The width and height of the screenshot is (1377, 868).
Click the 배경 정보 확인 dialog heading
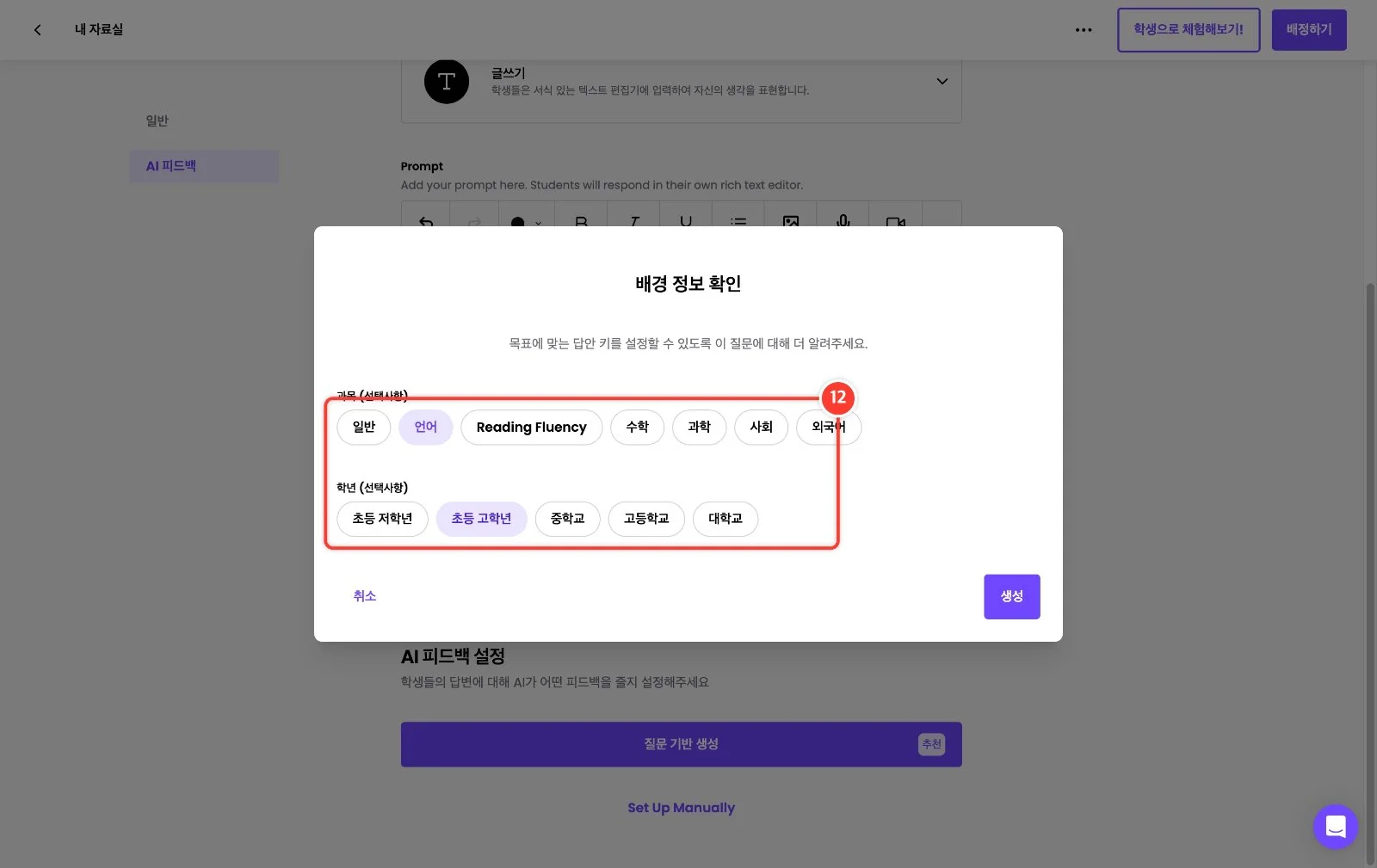tap(688, 284)
